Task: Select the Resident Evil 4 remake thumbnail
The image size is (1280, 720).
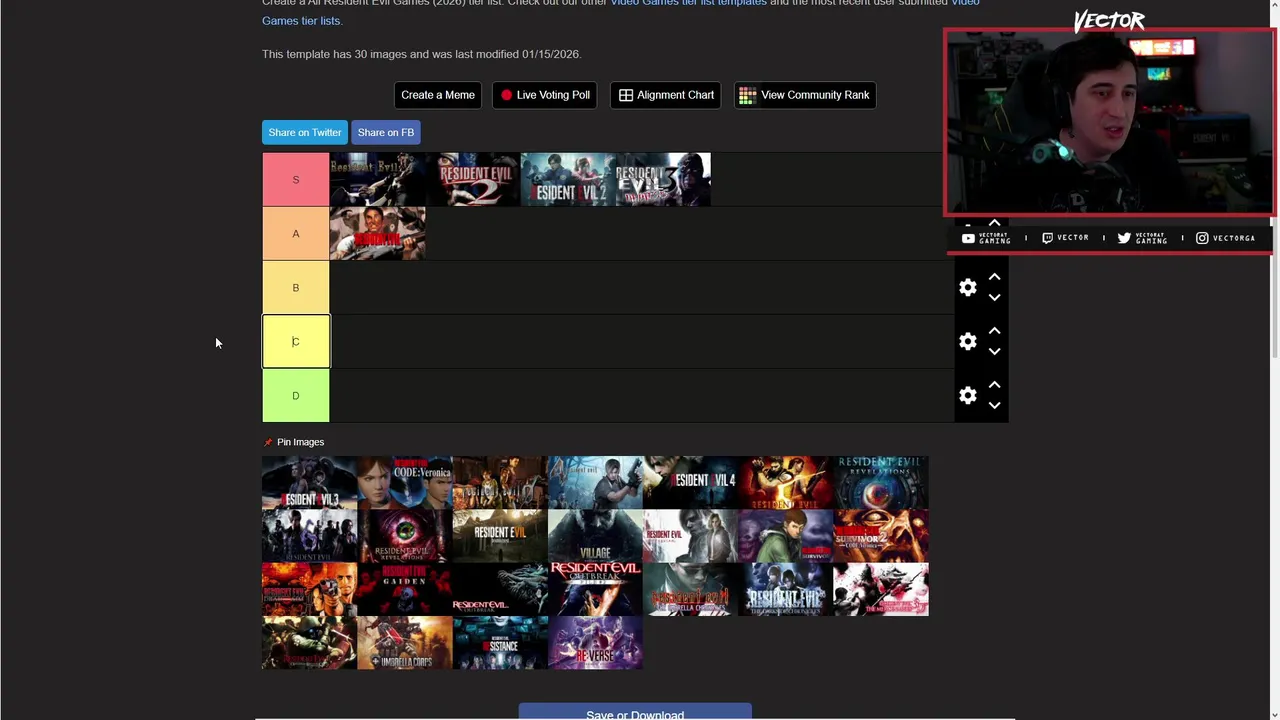Action: [690, 483]
